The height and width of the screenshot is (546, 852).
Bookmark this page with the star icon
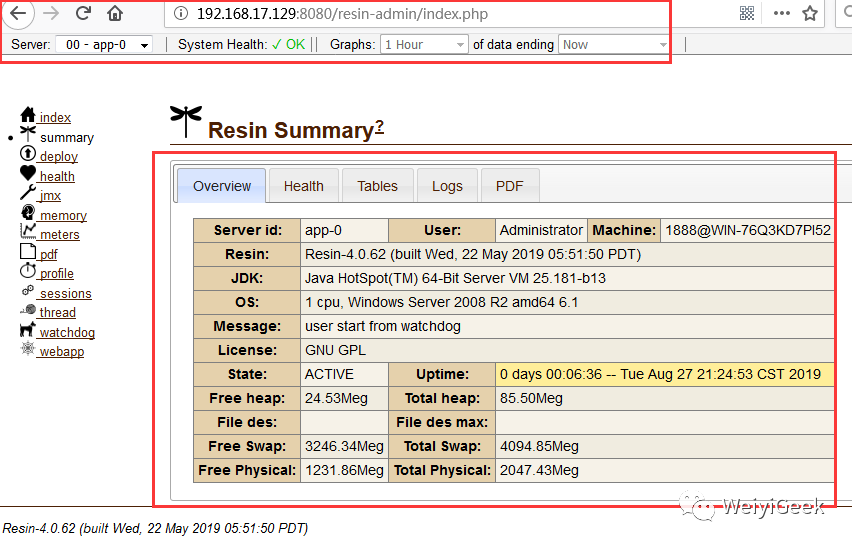click(x=810, y=14)
